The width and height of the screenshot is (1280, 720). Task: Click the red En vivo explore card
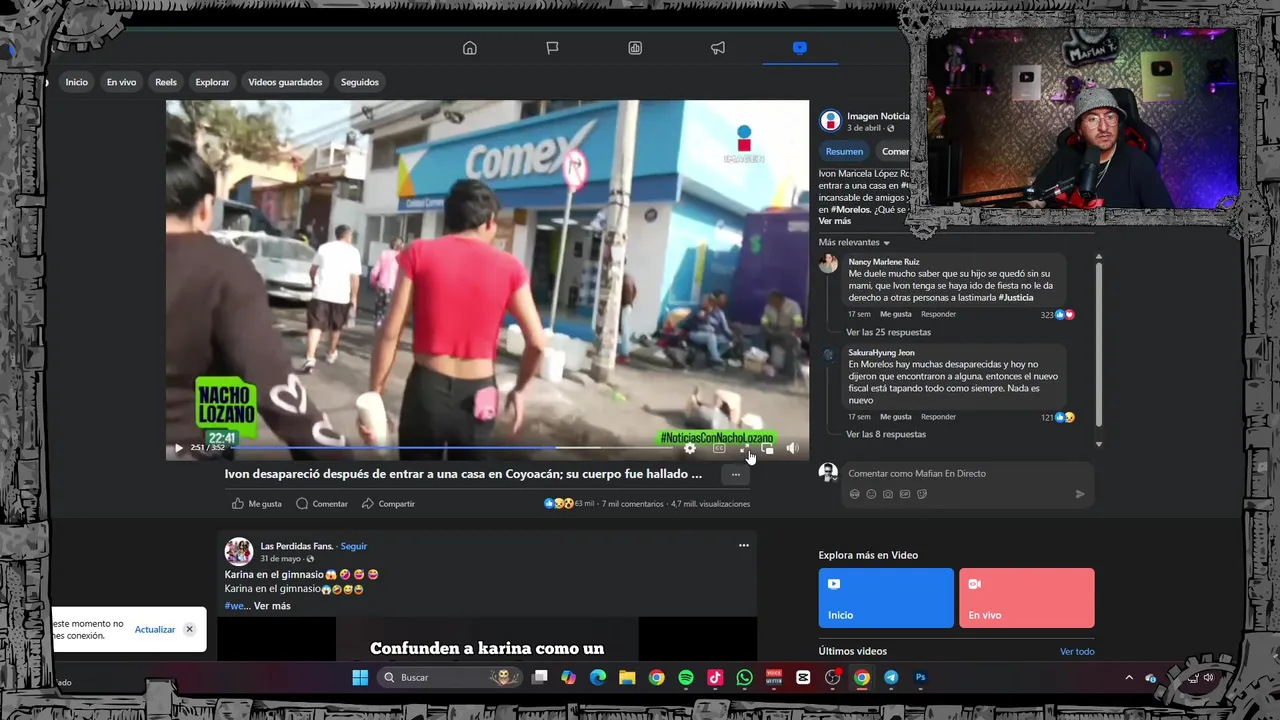(x=1027, y=598)
